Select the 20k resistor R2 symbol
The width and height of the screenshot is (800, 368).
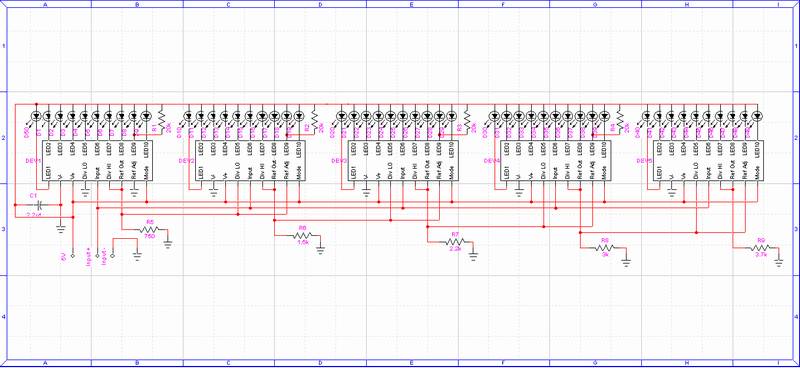(314, 121)
